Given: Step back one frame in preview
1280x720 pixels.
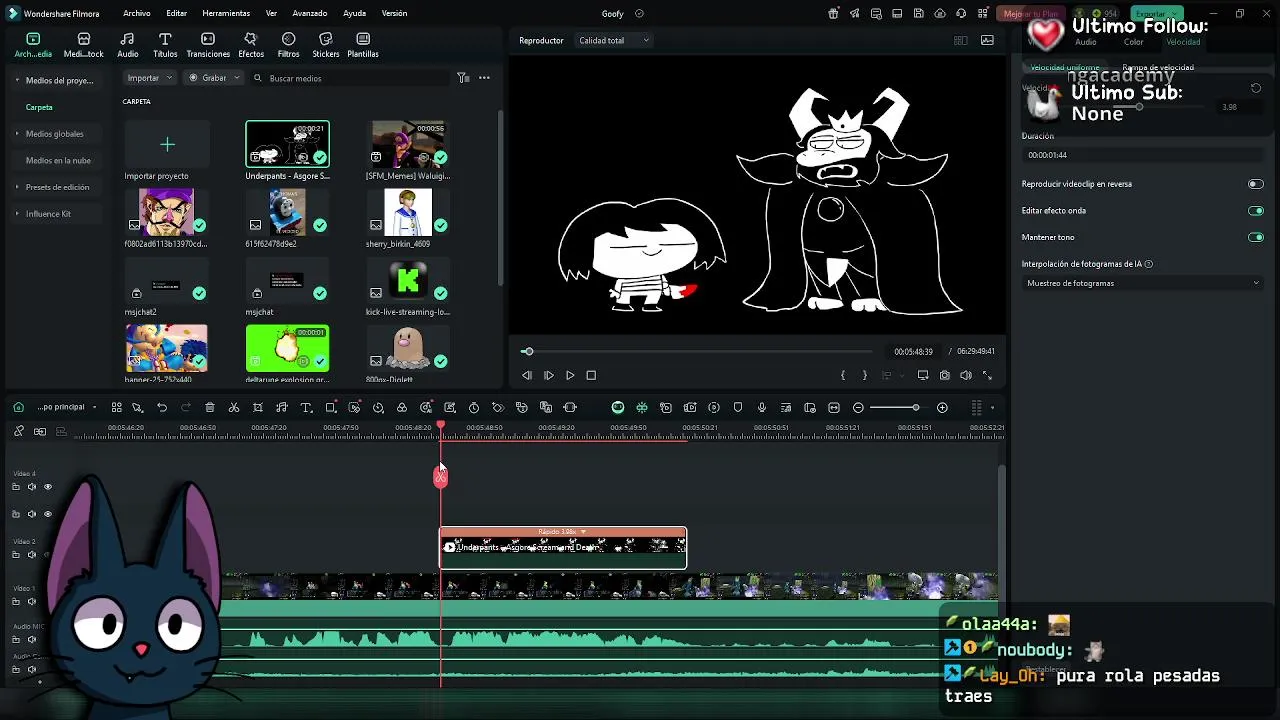Looking at the screenshot, I should tap(527, 375).
